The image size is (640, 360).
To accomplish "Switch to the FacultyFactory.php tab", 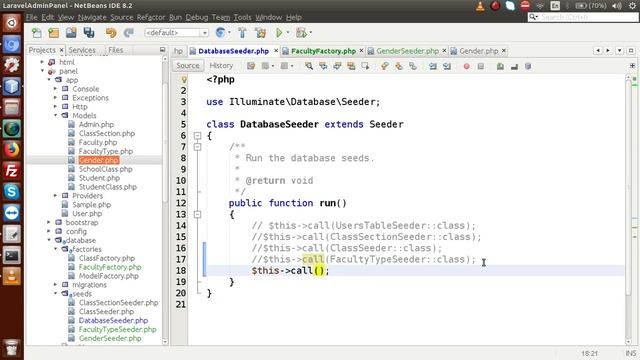I will pyautogui.click(x=323, y=51).
